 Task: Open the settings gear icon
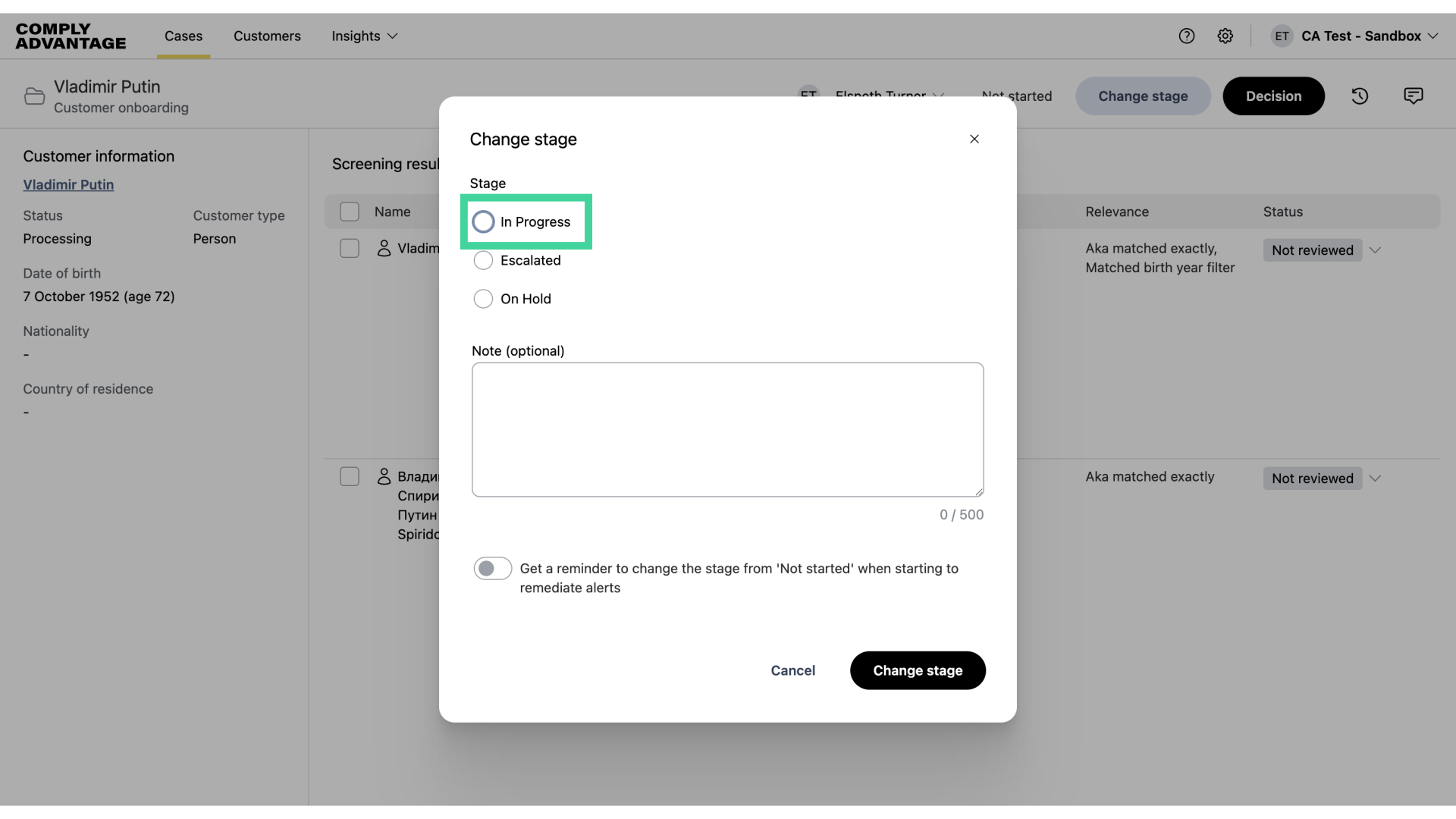pos(1225,36)
